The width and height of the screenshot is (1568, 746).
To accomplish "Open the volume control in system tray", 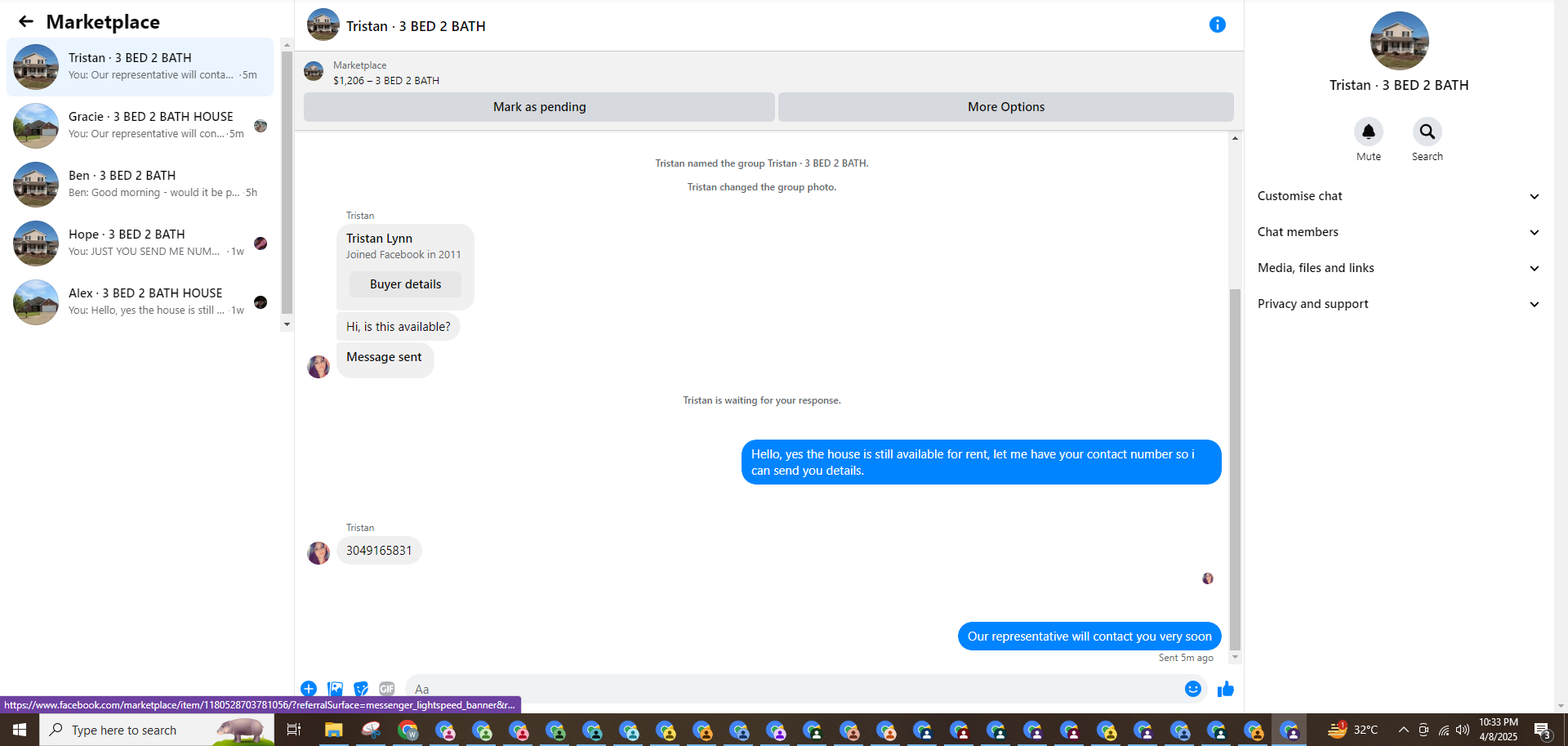I will [1463, 730].
